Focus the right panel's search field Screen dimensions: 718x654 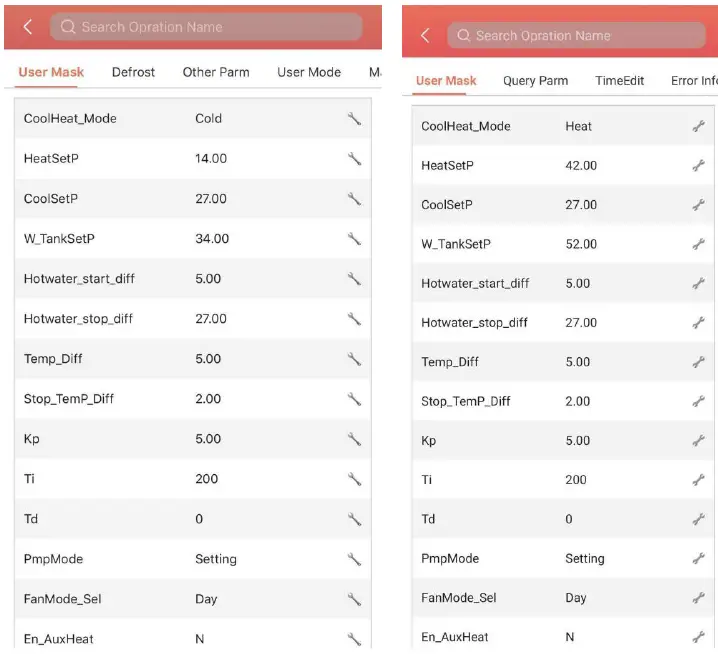(575, 35)
